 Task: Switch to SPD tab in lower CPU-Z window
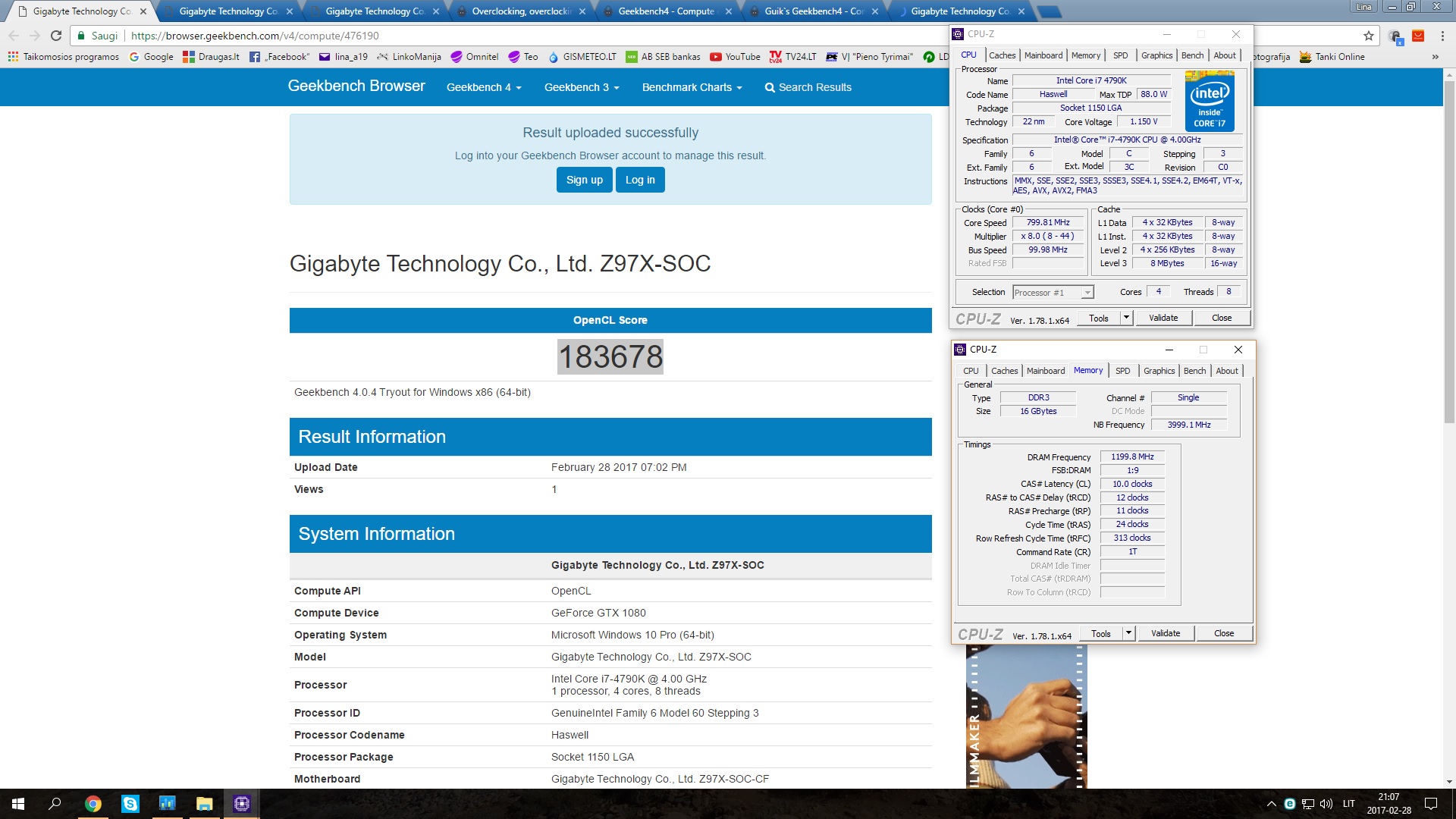tap(1122, 371)
